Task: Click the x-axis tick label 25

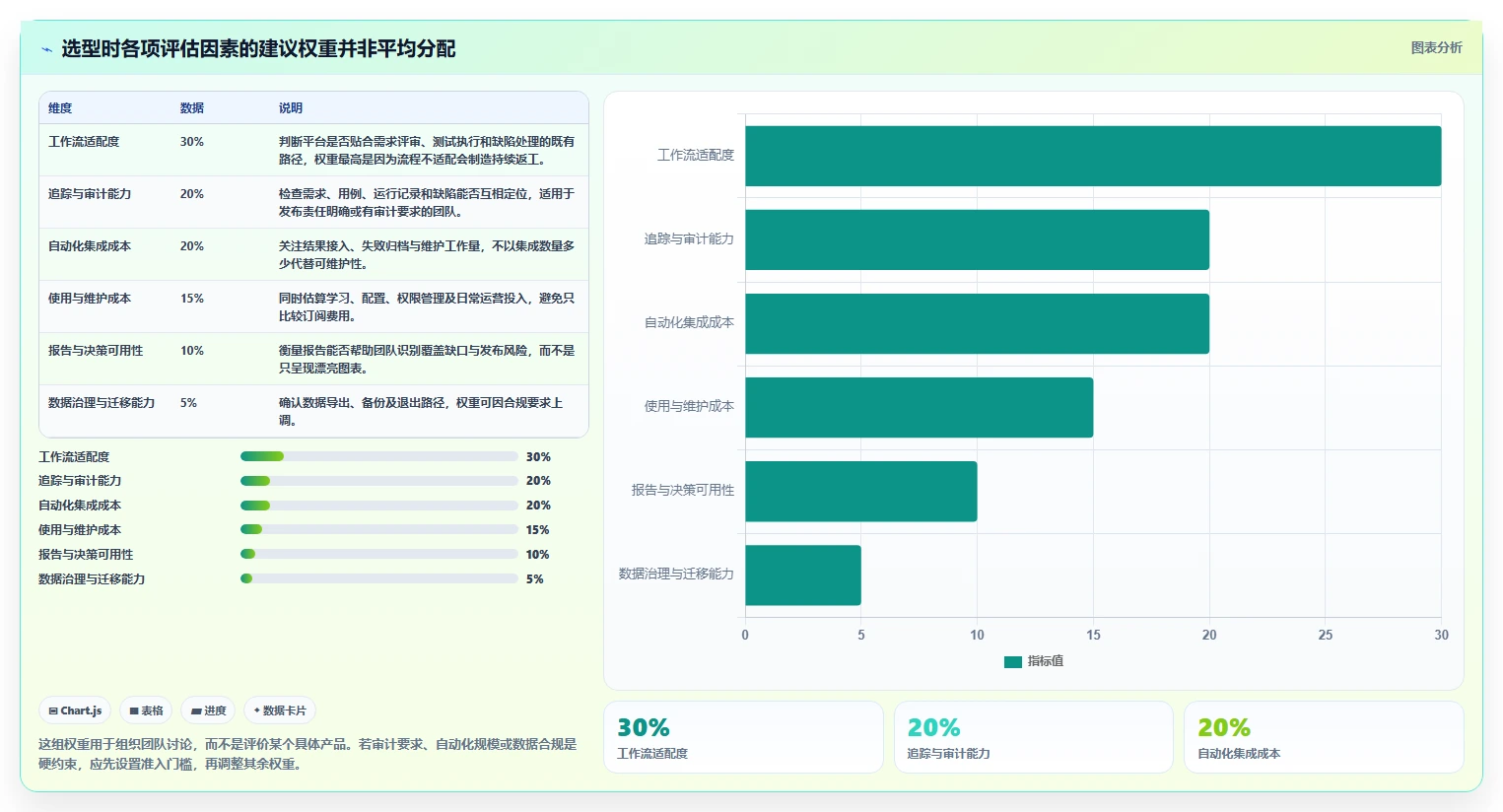Action: coord(1326,635)
